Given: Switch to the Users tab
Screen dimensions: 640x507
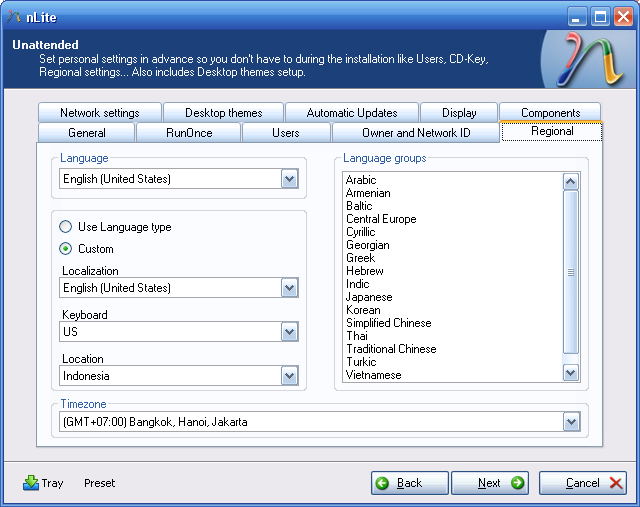Looking at the screenshot, I should click(286, 133).
